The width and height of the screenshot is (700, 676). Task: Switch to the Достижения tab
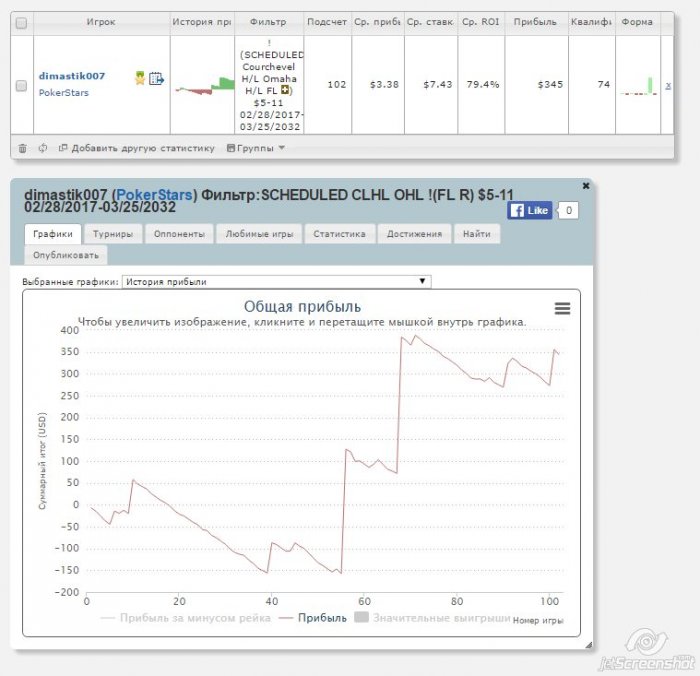pos(414,234)
